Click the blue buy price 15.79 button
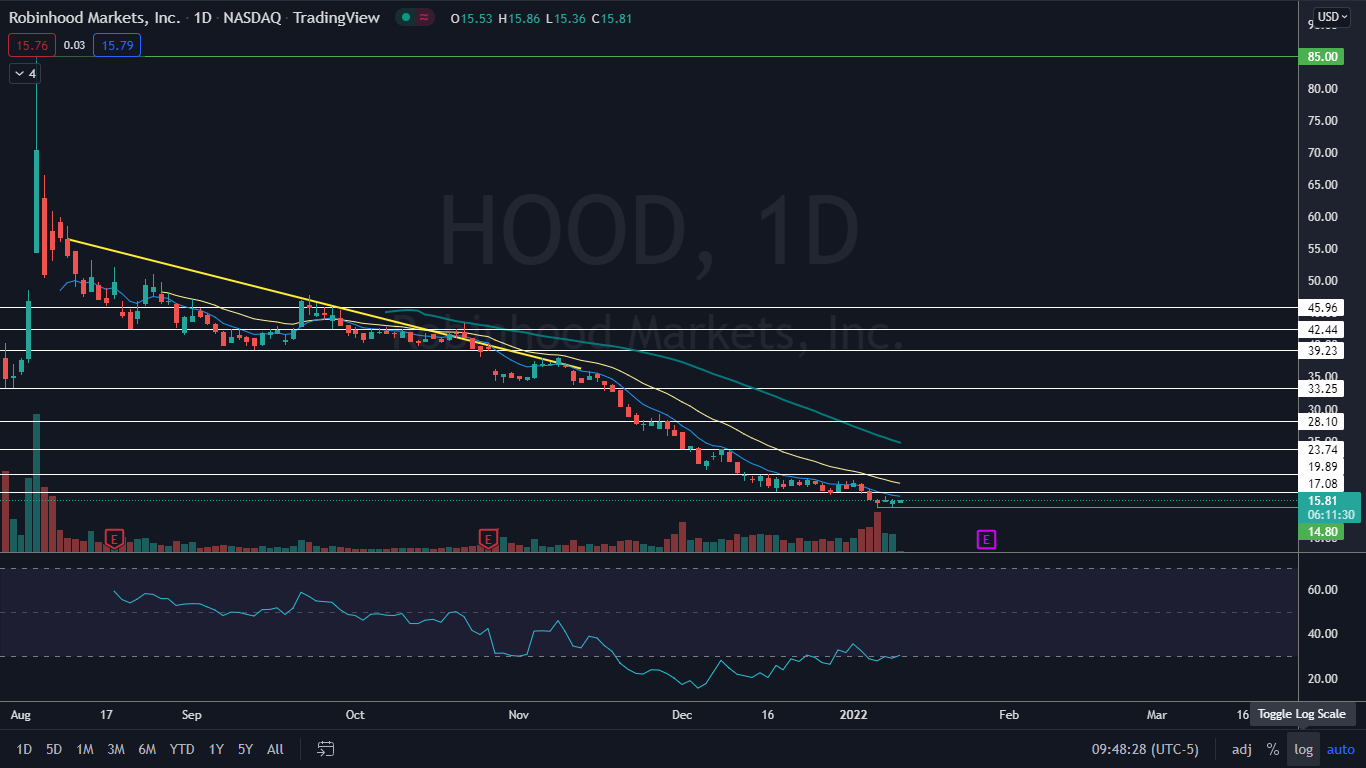The image size is (1366, 768). point(117,44)
